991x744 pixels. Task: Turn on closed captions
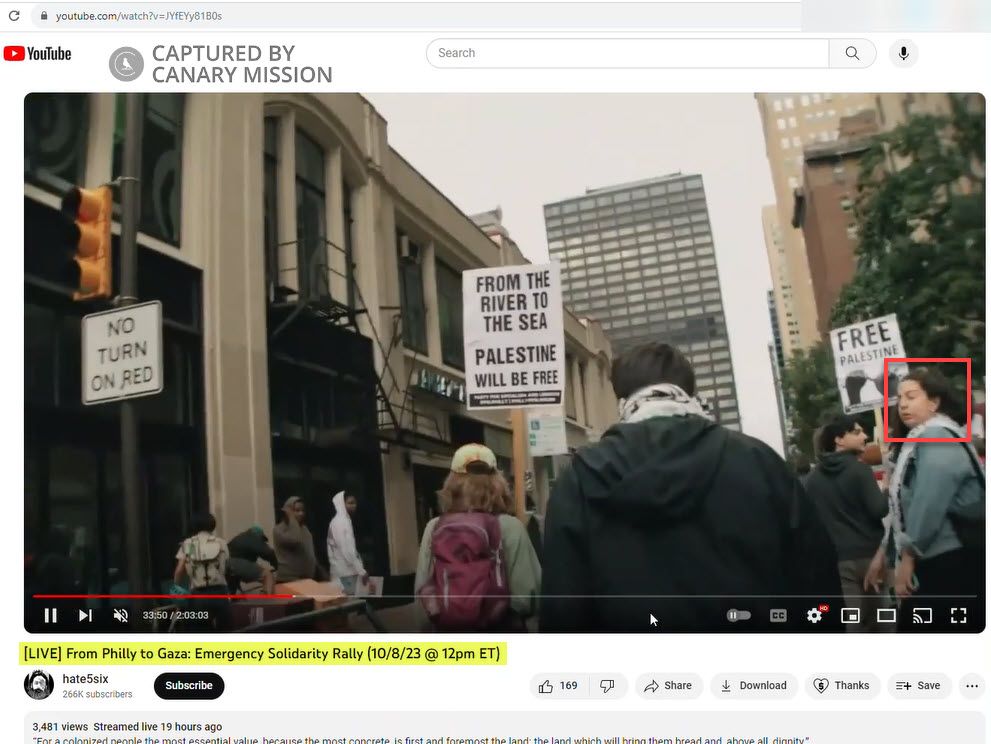click(x=777, y=615)
